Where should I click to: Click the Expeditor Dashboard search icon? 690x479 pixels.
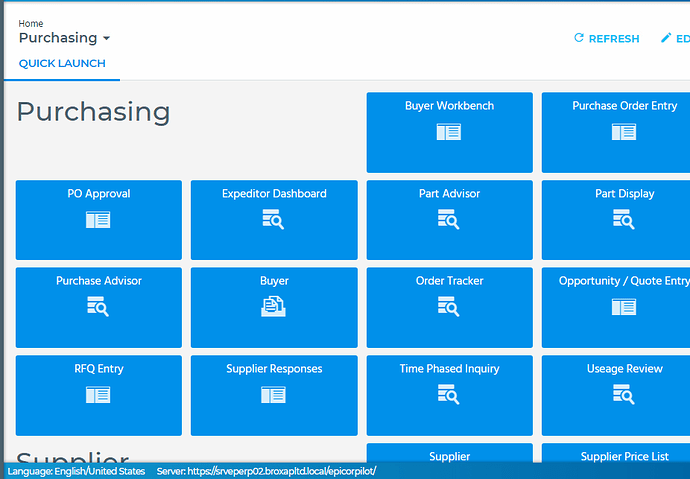tap(273, 219)
